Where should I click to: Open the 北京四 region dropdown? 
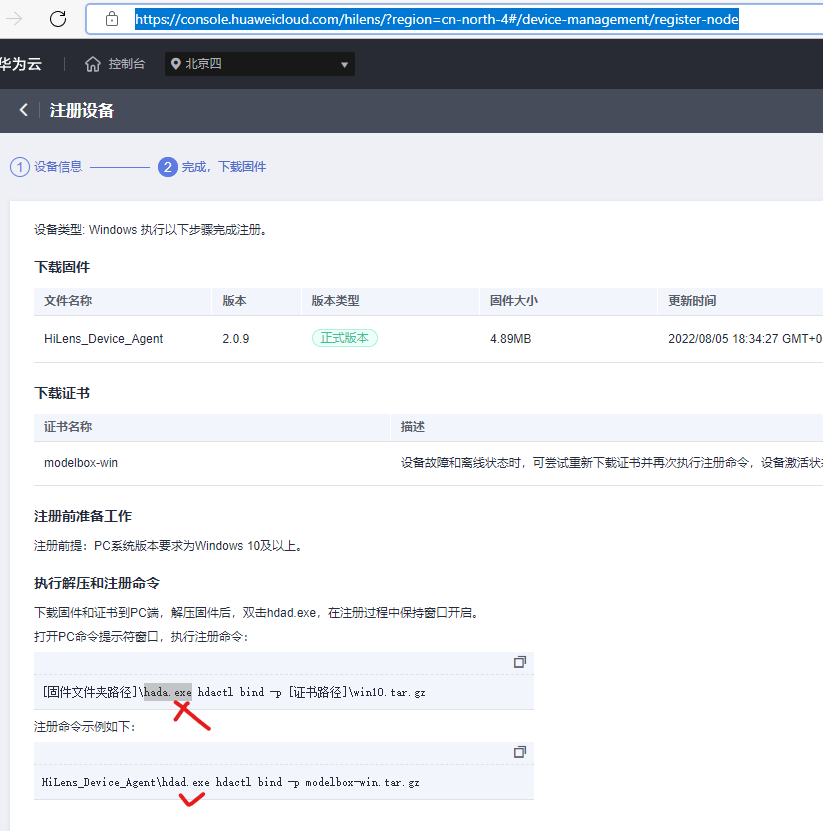tap(260, 64)
